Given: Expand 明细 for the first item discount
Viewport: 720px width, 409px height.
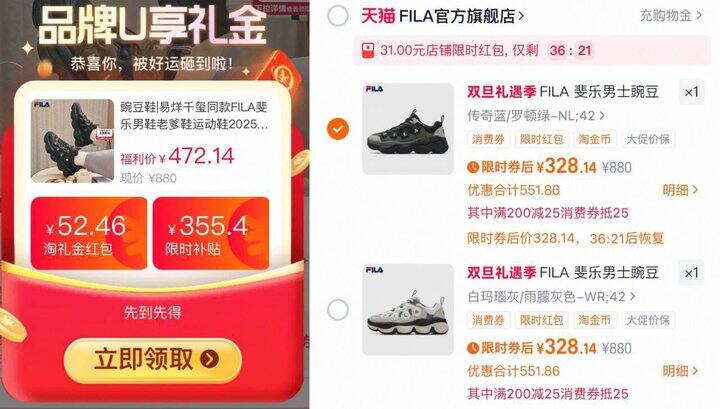Looking at the screenshot, I should tap(680, 190).
